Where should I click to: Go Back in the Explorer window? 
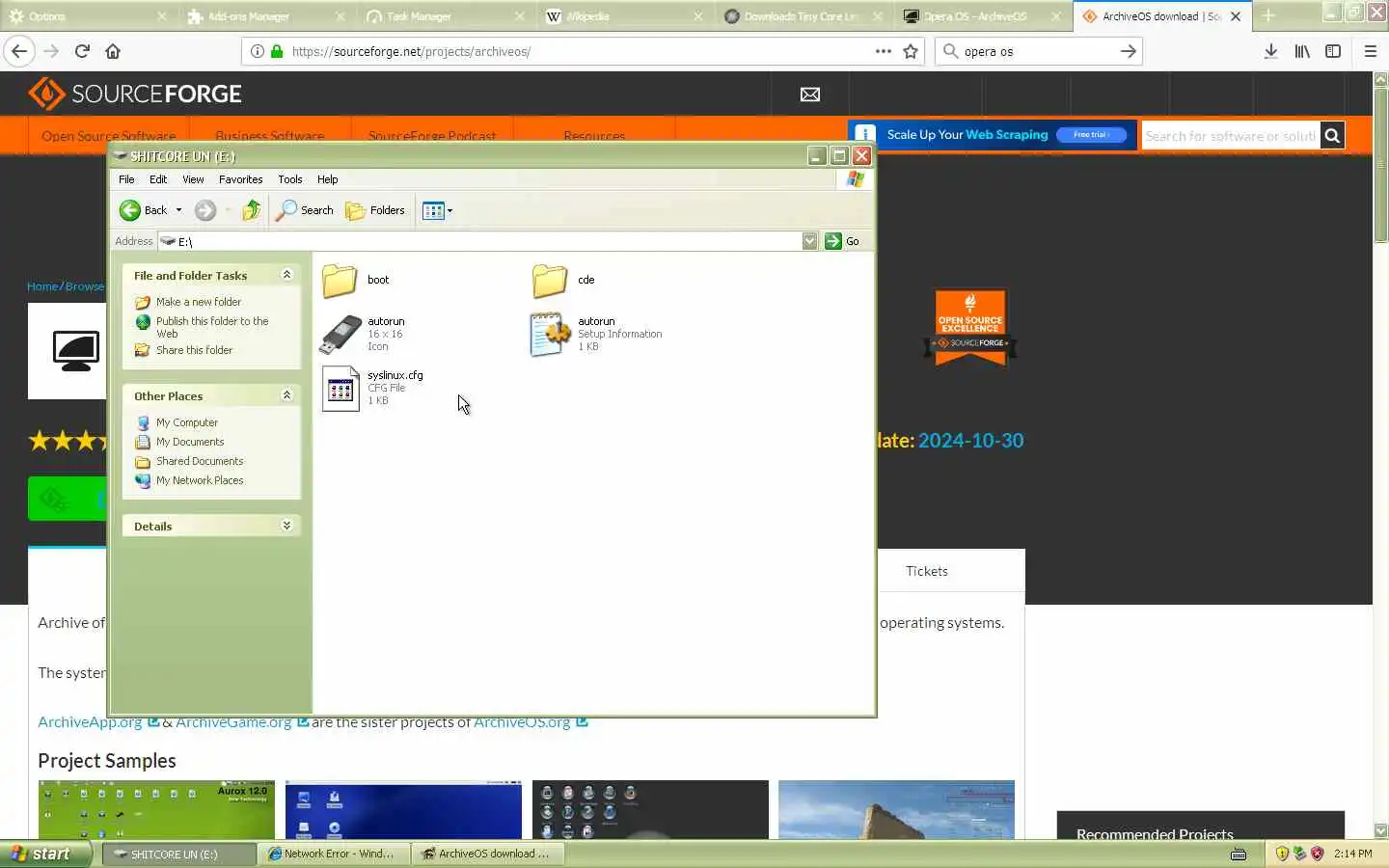point(143,210)
